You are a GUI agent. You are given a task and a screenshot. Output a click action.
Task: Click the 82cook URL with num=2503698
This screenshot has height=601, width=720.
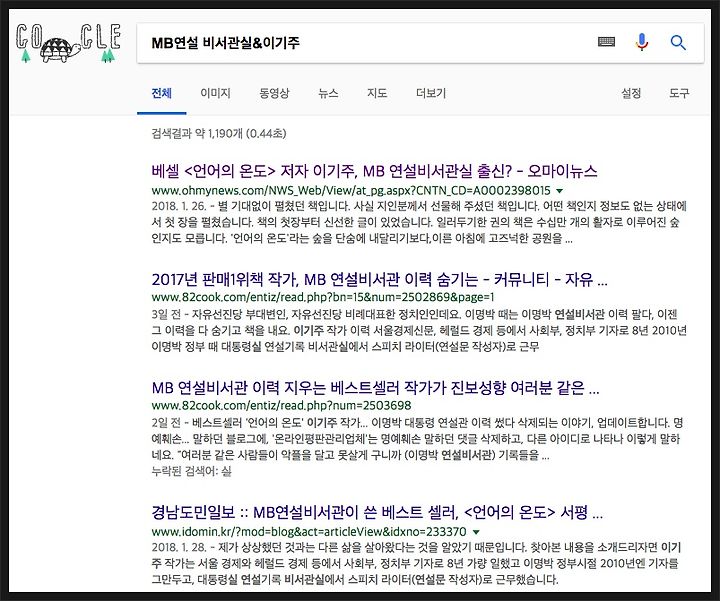(x=281, y=405)
